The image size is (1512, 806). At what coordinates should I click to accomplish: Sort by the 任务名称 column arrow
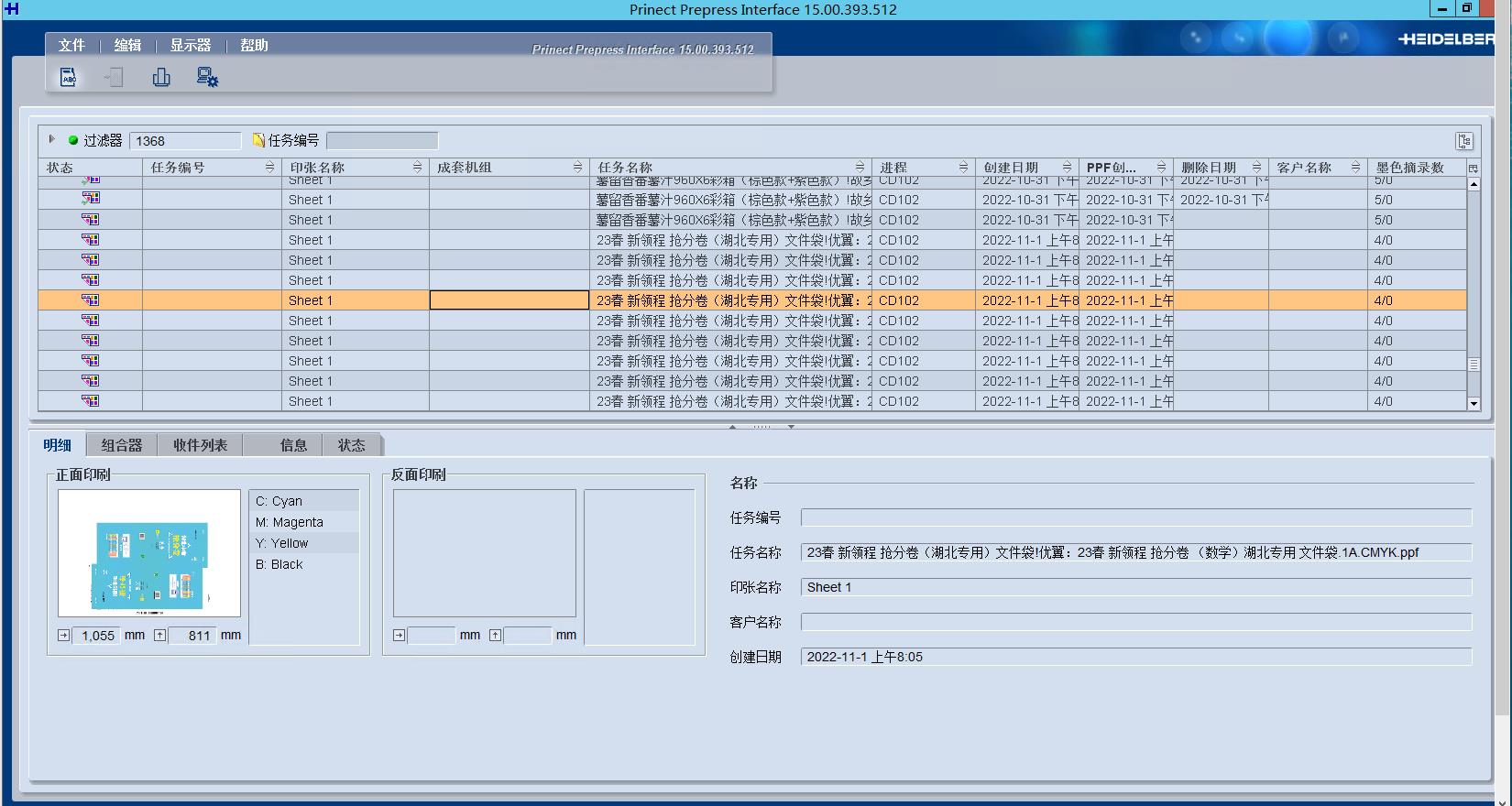[x=860, y=167]
